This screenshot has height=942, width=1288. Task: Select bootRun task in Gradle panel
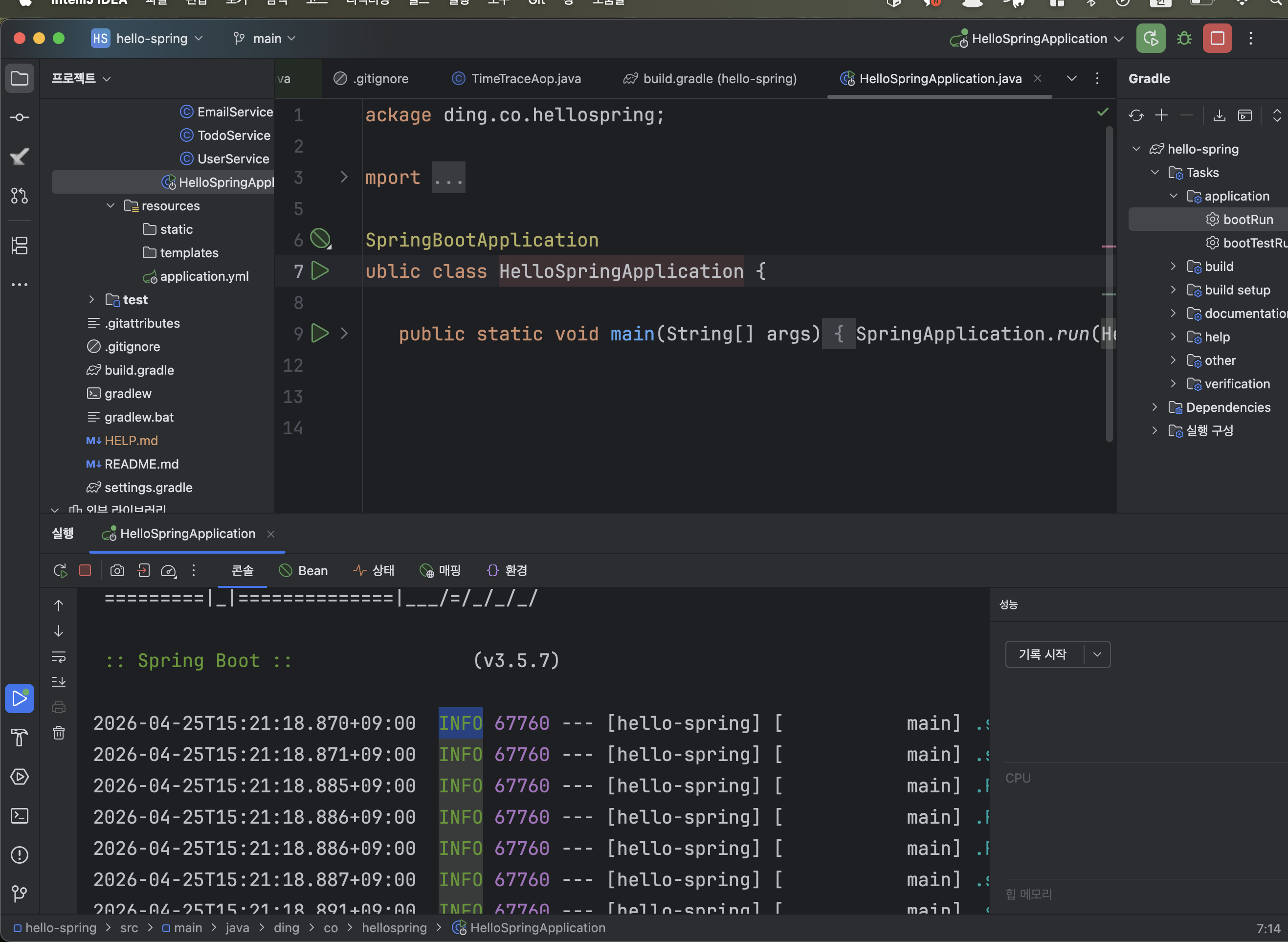tap(1247, 220)
